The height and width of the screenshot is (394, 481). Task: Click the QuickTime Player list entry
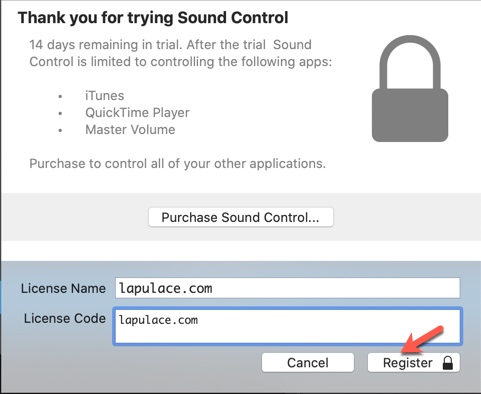(137, 113)
